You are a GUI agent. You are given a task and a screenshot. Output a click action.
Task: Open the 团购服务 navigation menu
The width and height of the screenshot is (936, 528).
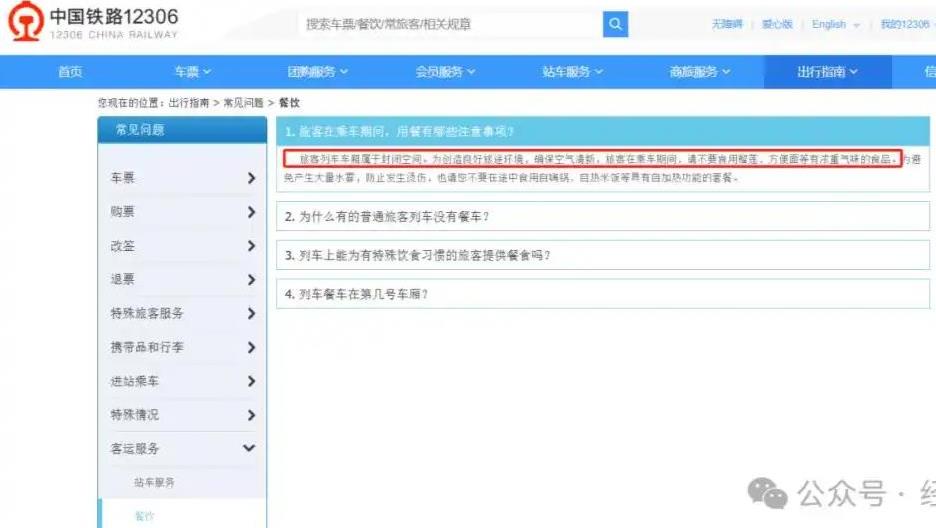pyautogui.click(x=318, y=72)
